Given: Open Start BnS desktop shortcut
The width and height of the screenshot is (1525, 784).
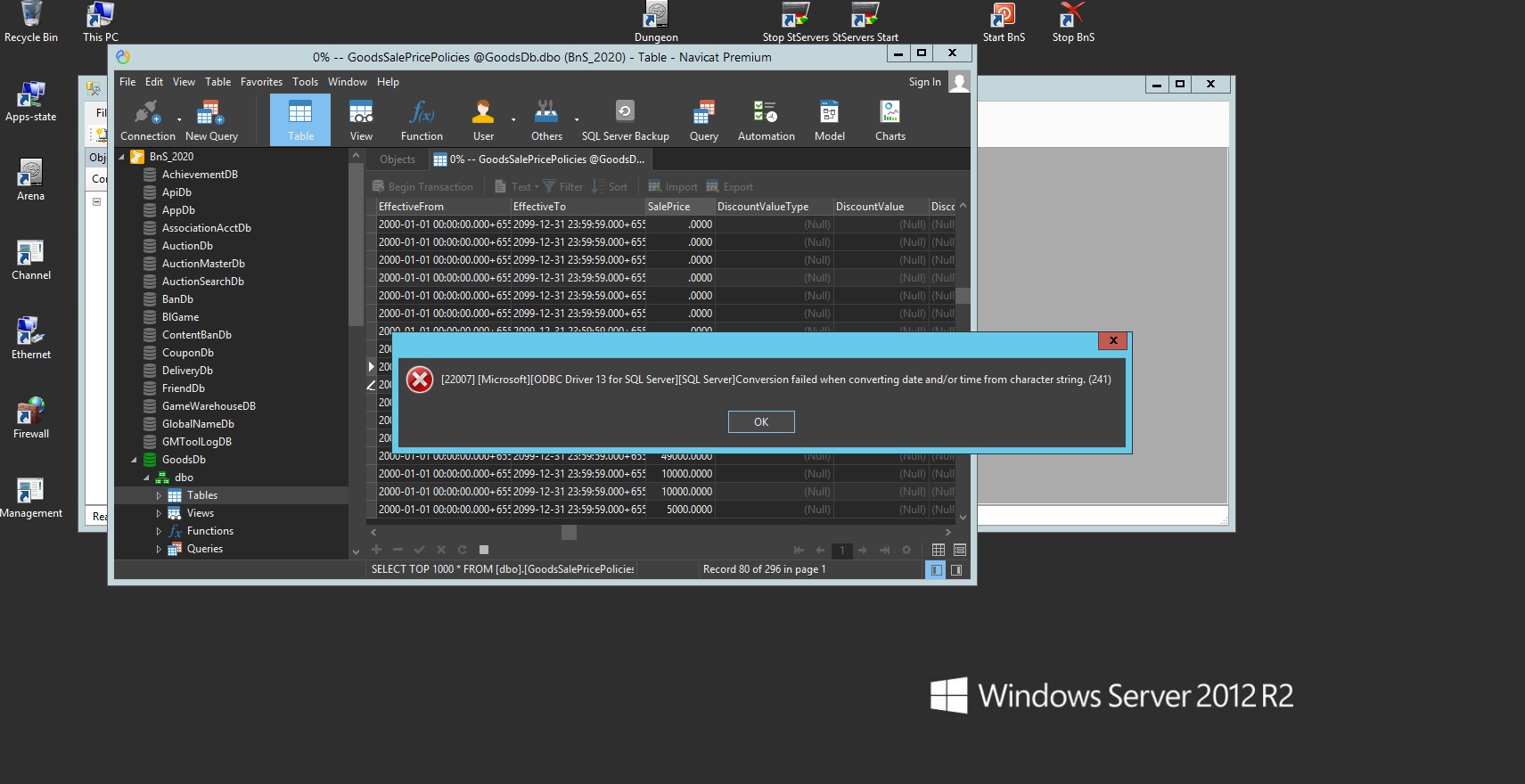Looking at the screenshot, I should (x=1004, y=22).
